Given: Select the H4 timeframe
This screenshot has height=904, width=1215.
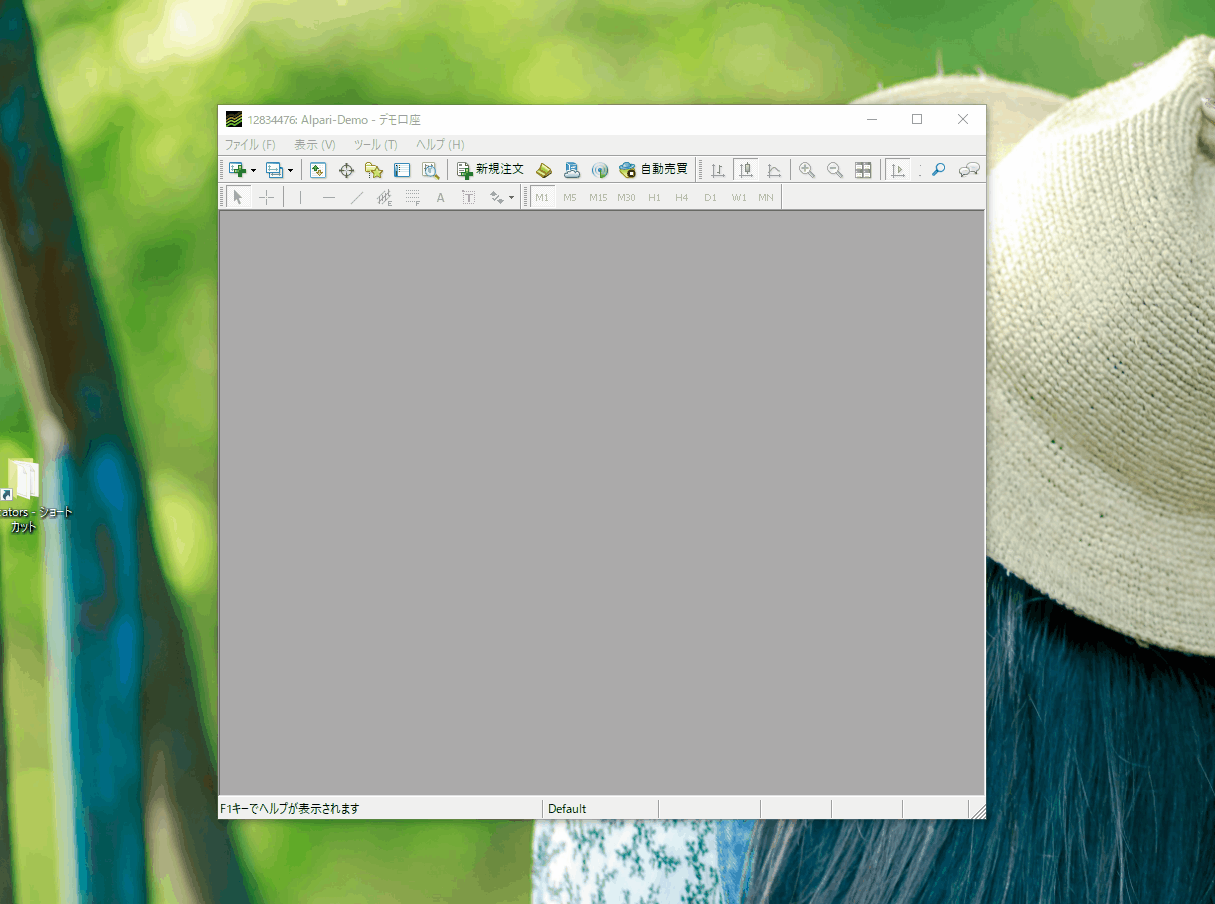Looking at the screenshot, I should [x=682, y=197].
